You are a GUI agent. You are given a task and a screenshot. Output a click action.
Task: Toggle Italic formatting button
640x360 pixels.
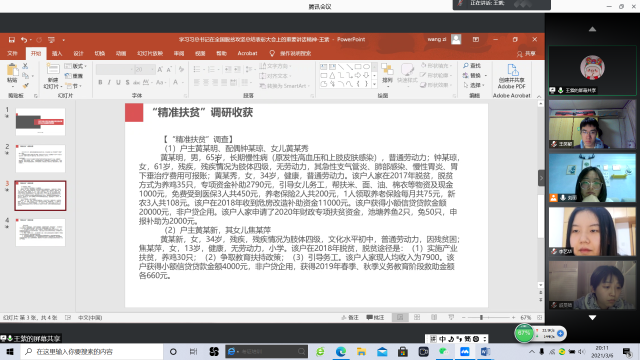(109, 82)
